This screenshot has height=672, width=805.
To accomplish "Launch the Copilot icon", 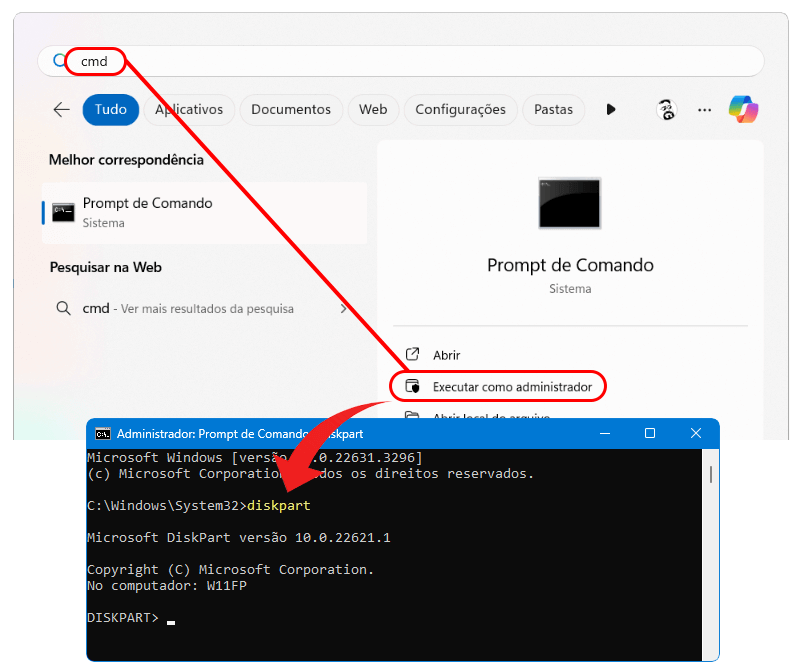I will [x=743, y=109].
